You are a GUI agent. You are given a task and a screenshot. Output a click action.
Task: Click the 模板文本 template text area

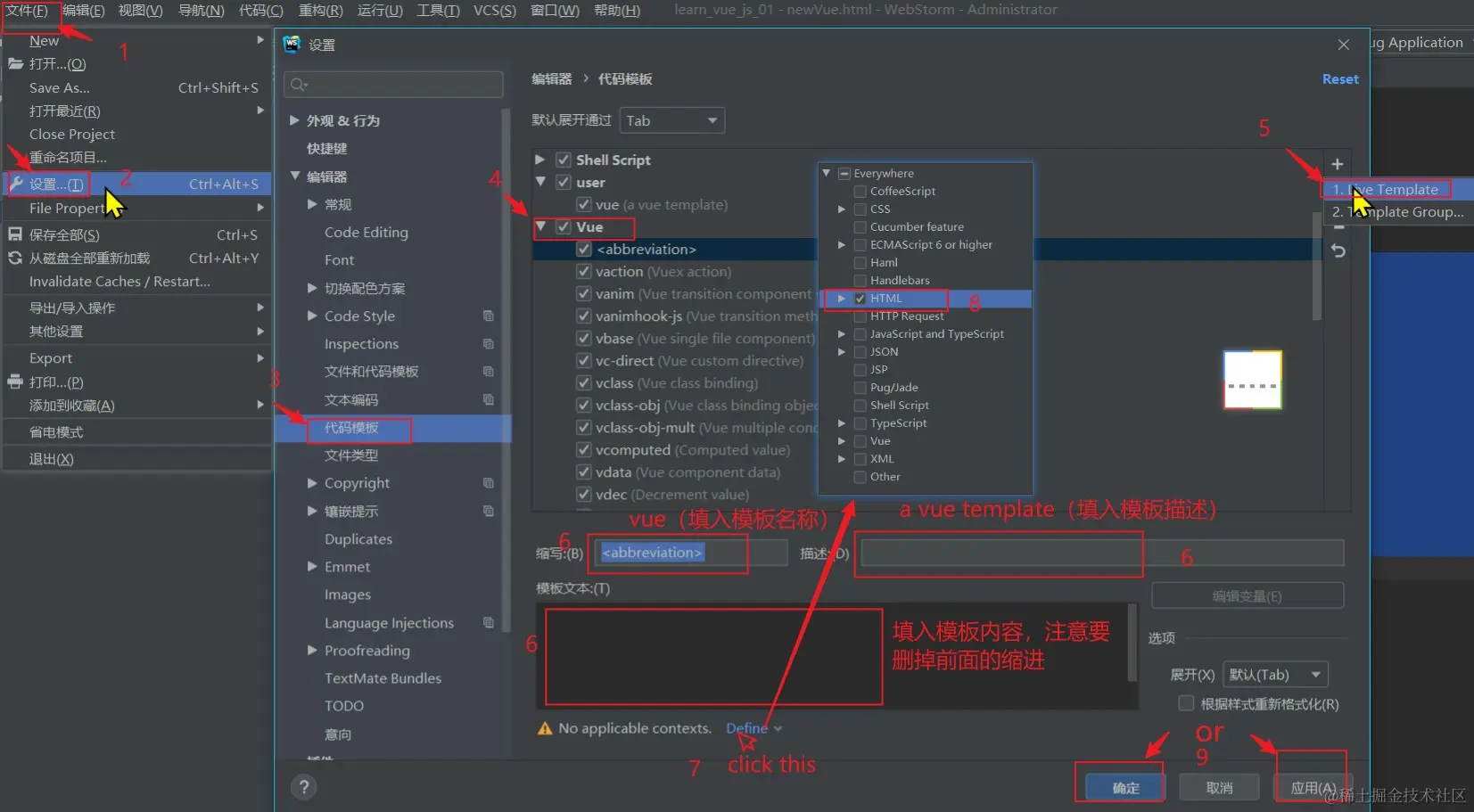point(836,655)
